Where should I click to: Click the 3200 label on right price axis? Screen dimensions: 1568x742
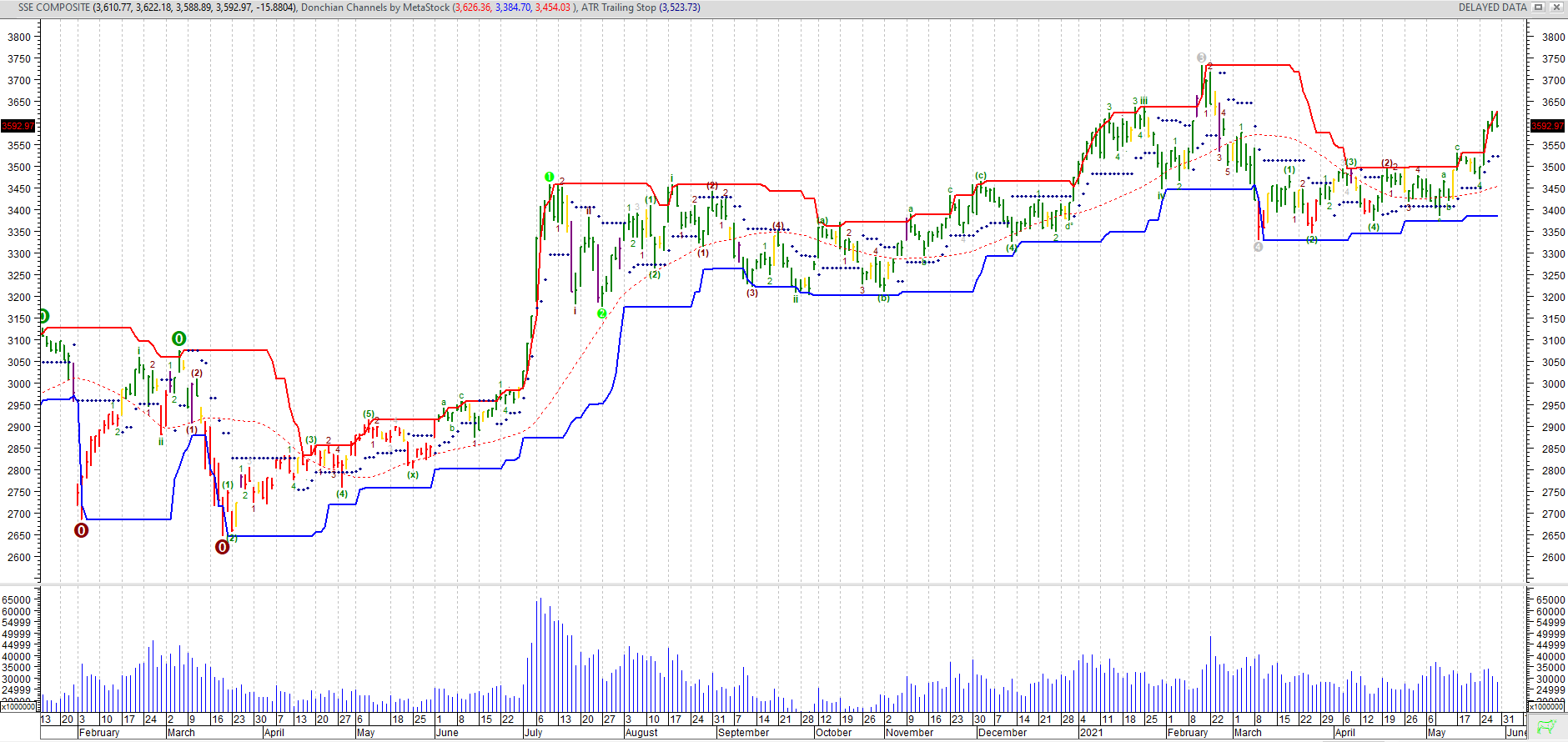pyautogui.click(x=1554, y=297)
